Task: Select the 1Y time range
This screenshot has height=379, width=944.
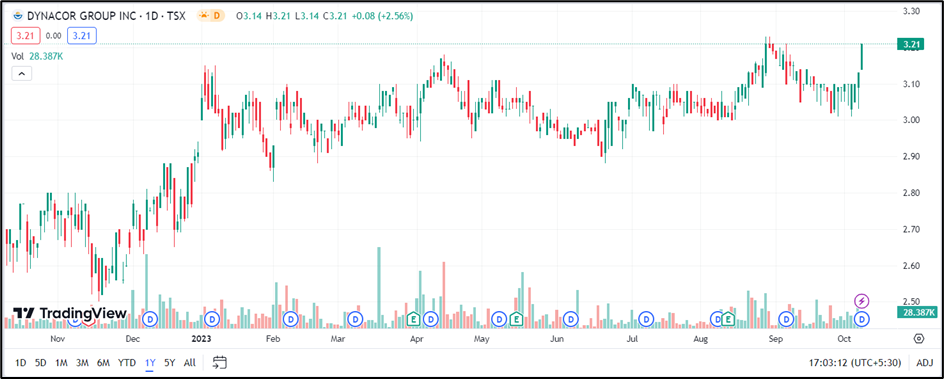Action: [150, 363]
